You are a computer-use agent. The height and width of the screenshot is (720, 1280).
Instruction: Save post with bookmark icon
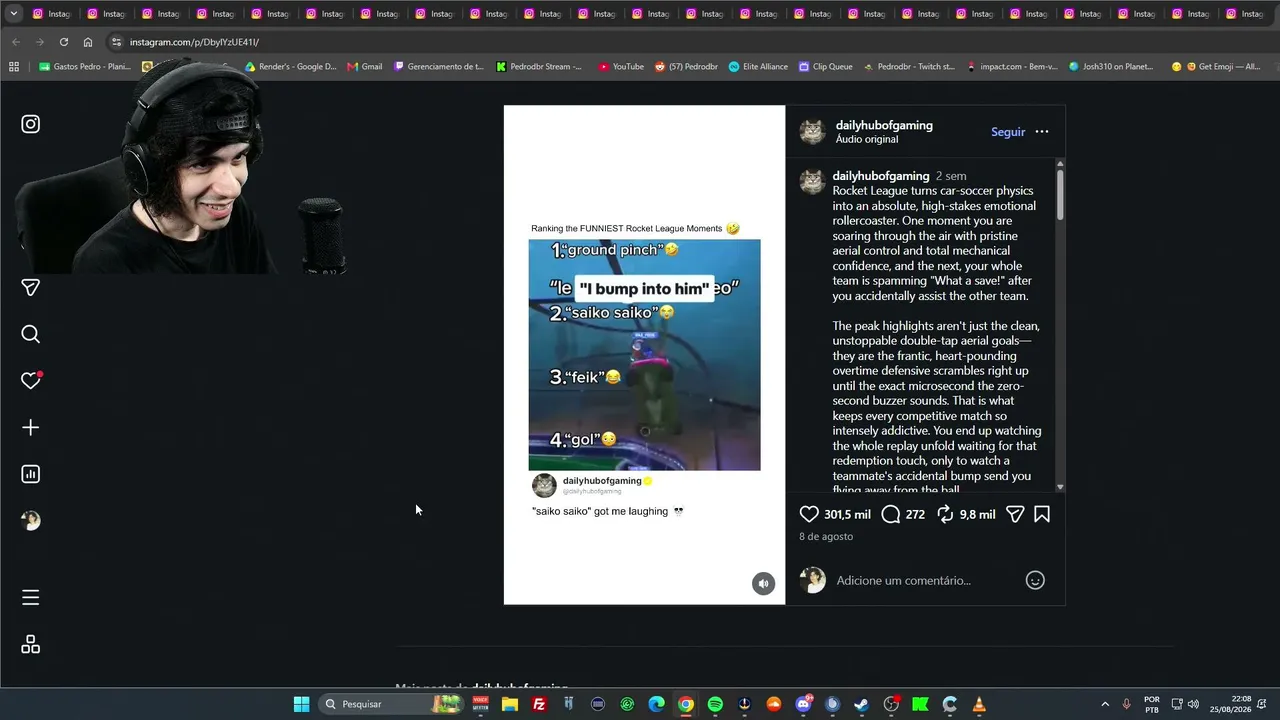(x=1042, y=514)
